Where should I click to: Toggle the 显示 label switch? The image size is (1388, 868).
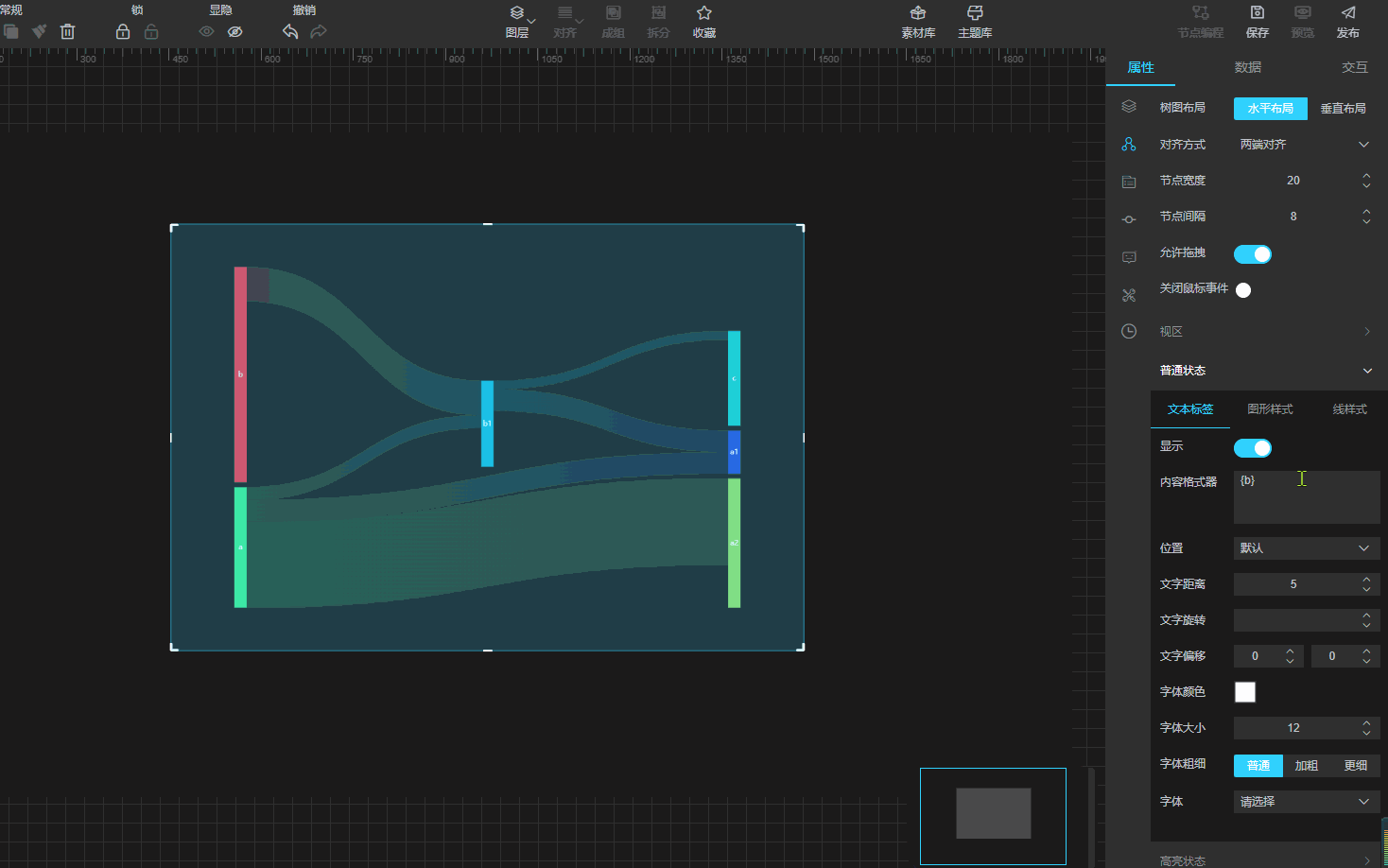1253,448
